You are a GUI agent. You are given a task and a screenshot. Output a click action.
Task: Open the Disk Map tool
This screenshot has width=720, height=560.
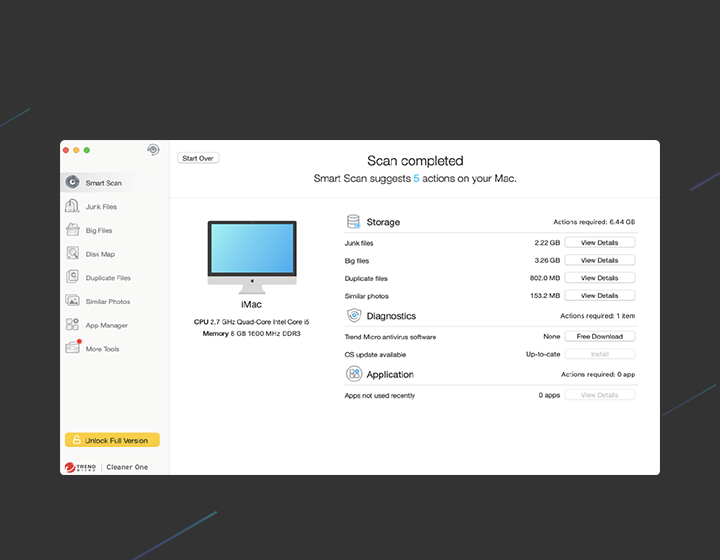pyautogui.click(x=72, y=254)
